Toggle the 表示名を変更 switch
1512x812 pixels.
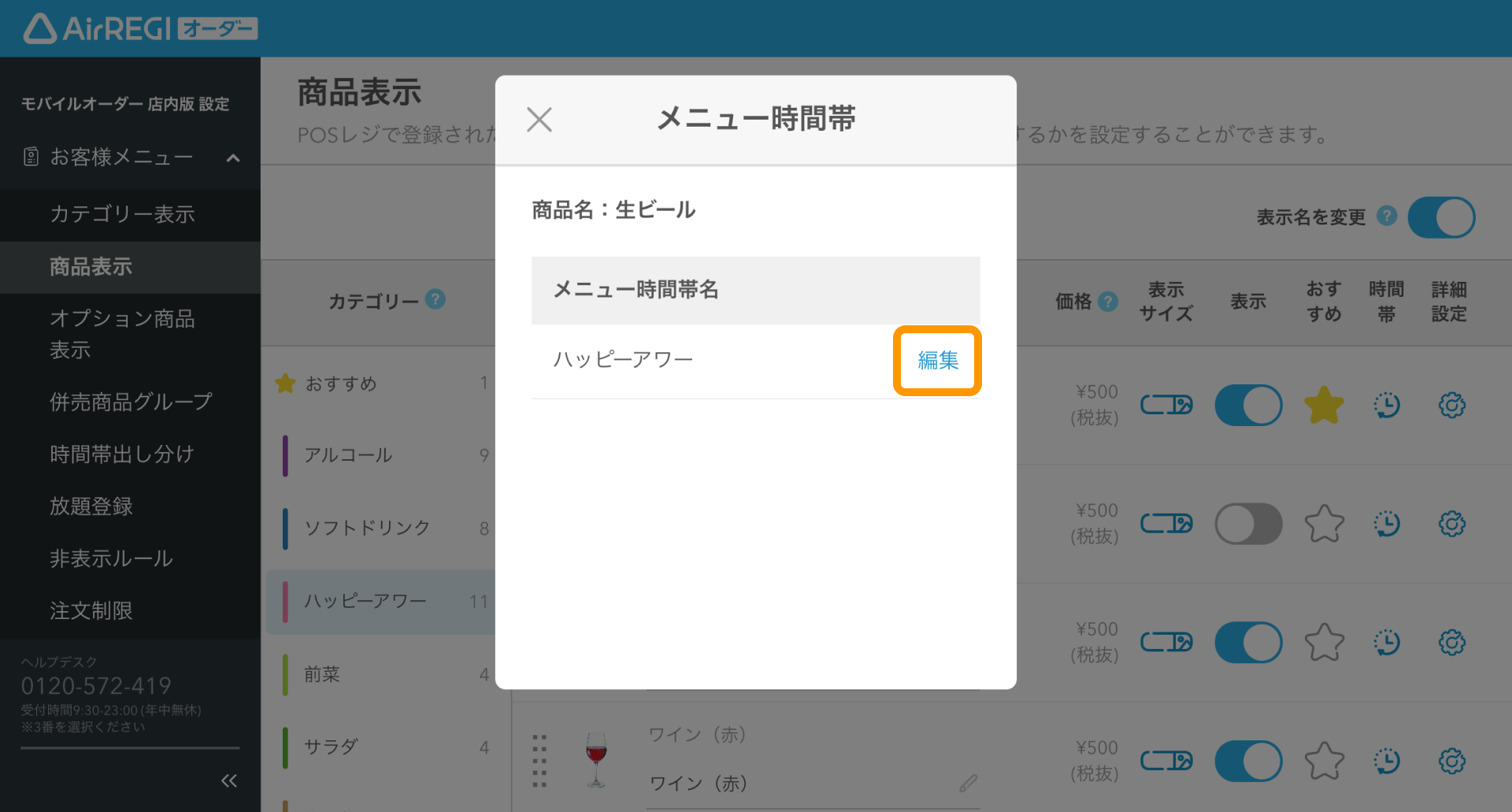[x=1441, y=217]
